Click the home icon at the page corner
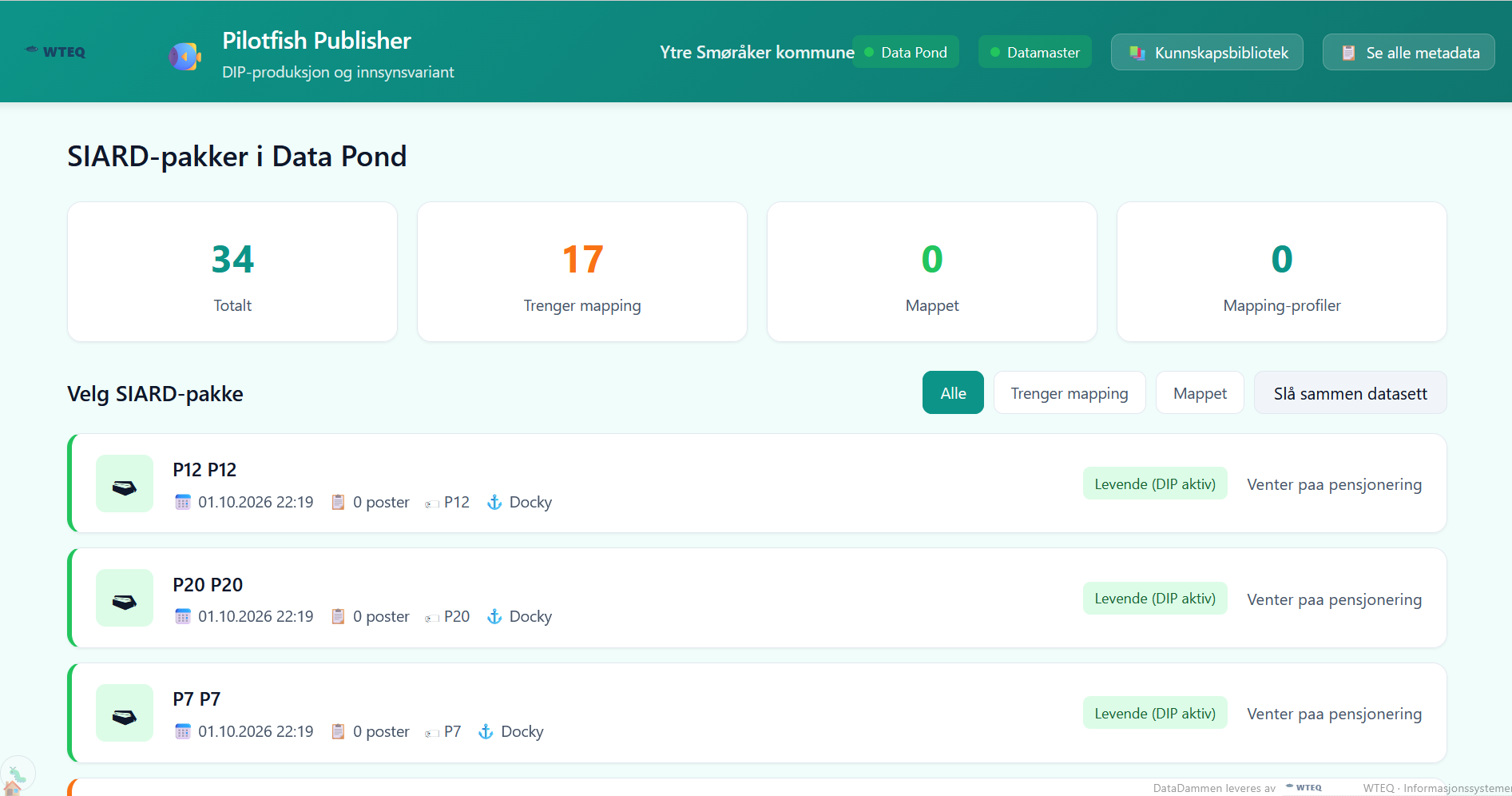Viewport: 1512px width, 796px height. (x=13, y=788)
